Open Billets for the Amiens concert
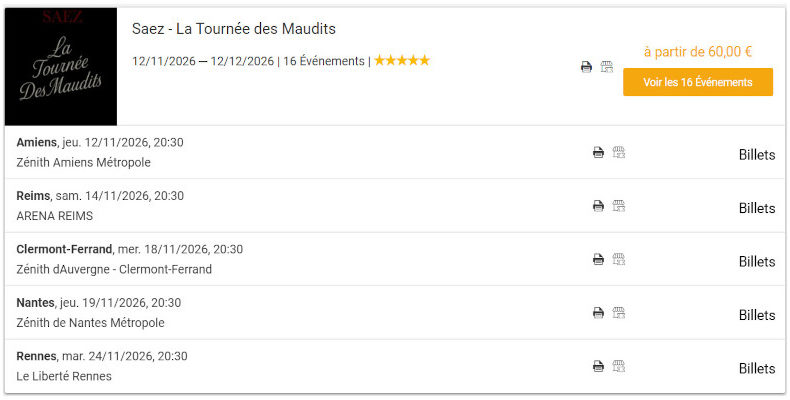This screenshot has height=400, width=790. tap(756, 155)
